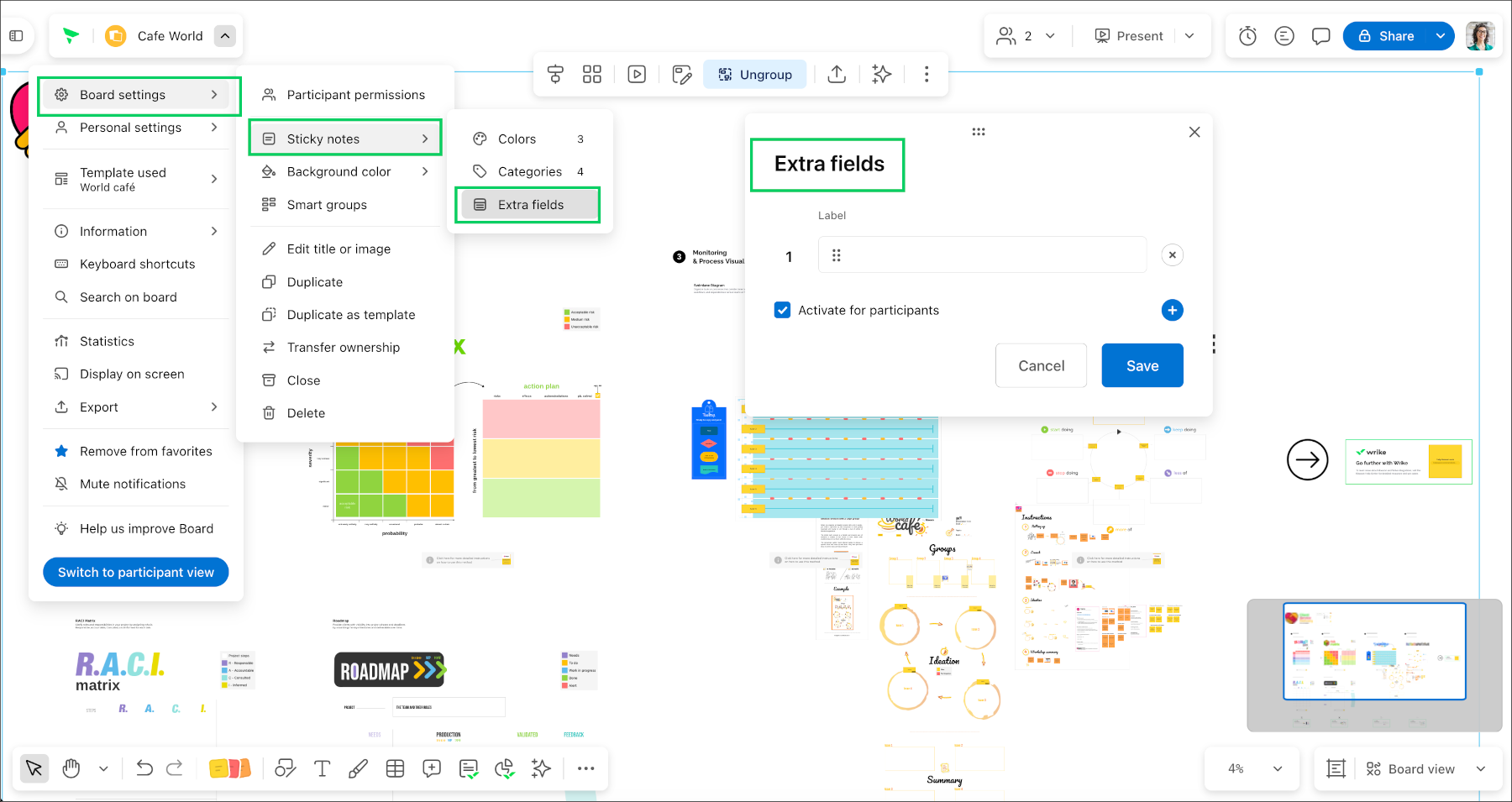Select the pointer selection tool
1512x802 pixels.
(x=34, y=768)
